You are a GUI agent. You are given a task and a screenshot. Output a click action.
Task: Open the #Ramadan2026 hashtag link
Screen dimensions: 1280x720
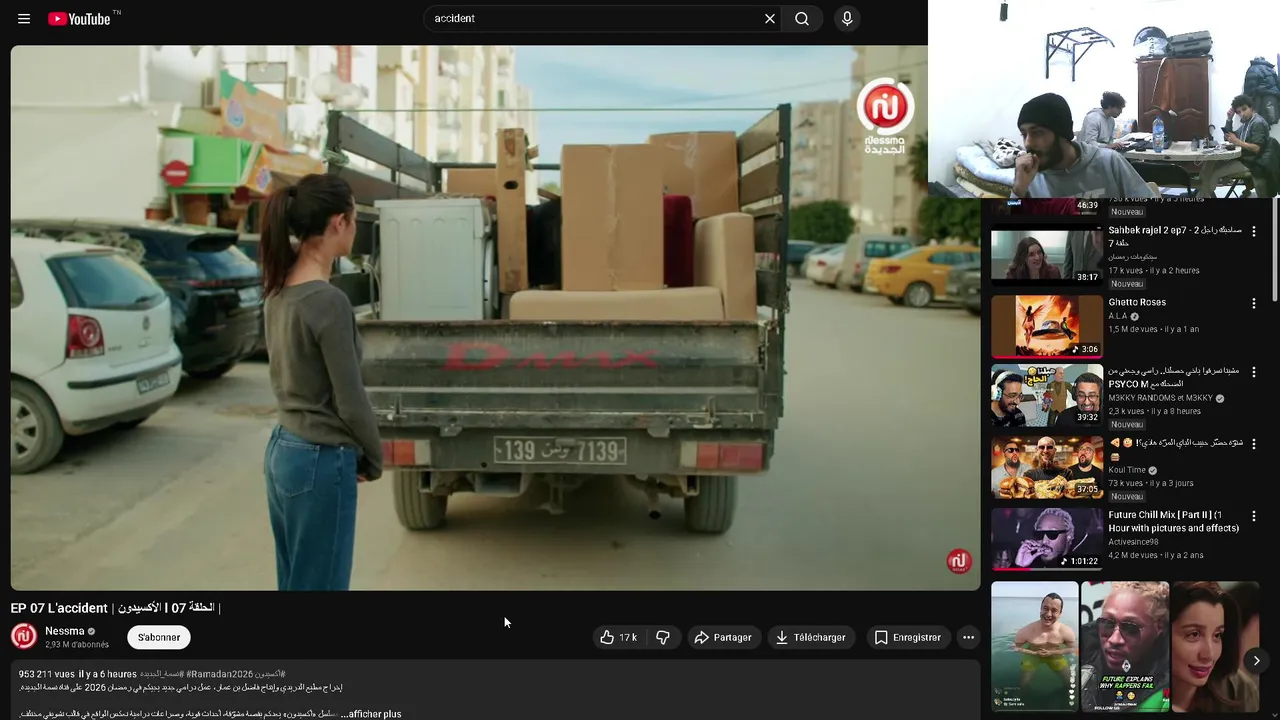coord(219,674)
